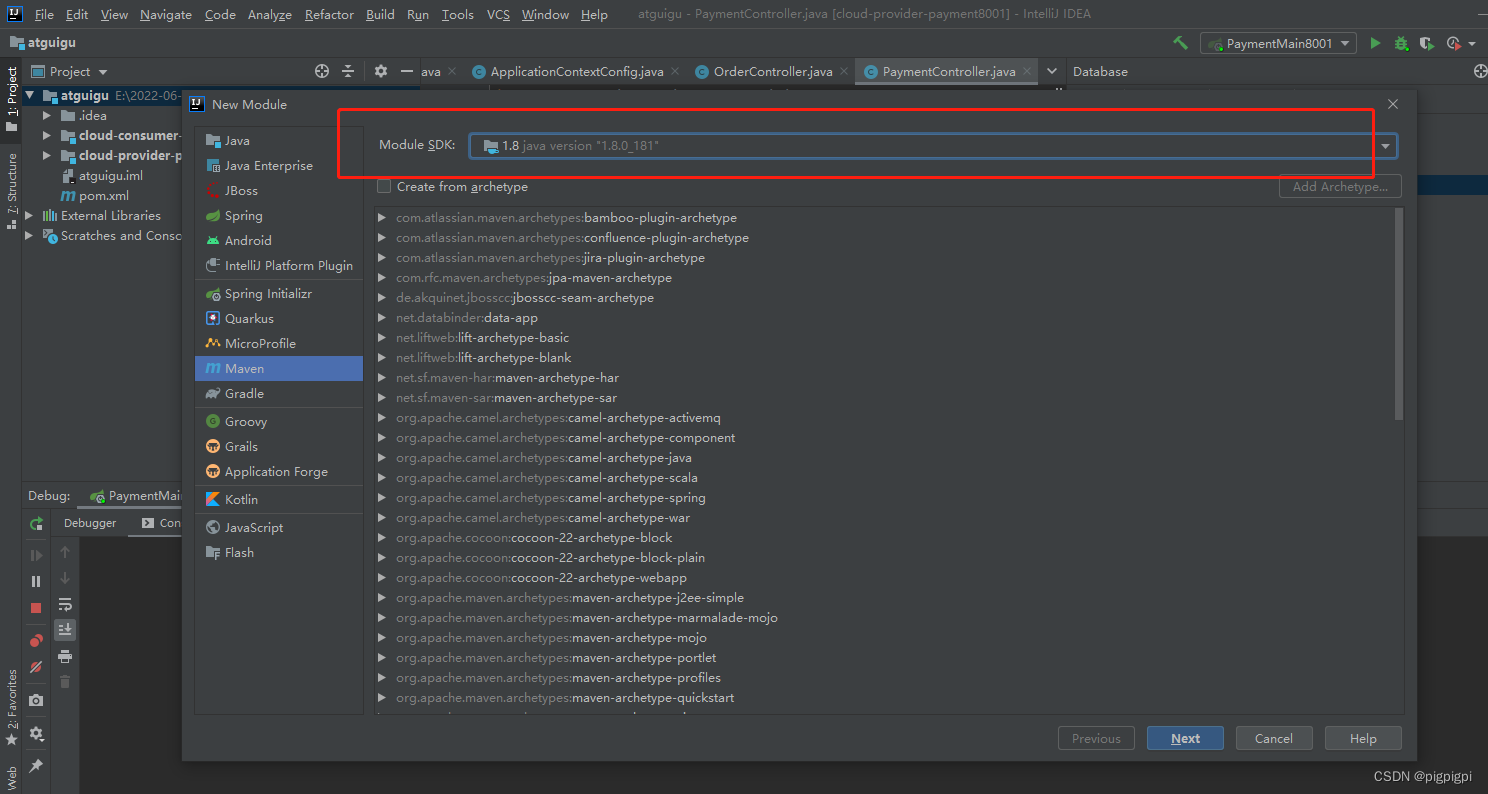The height and width of the screenshot is (794, 1488).
Task: Click collapse all icon in Project panel
Action: point(348,71)
